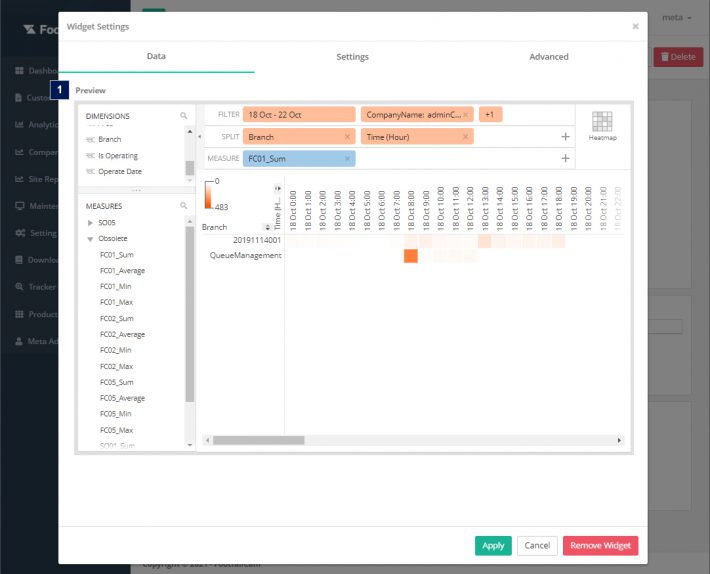The image size is (710, 574).
Task: Select the FC02_Min measure
Action: point(115,350)
